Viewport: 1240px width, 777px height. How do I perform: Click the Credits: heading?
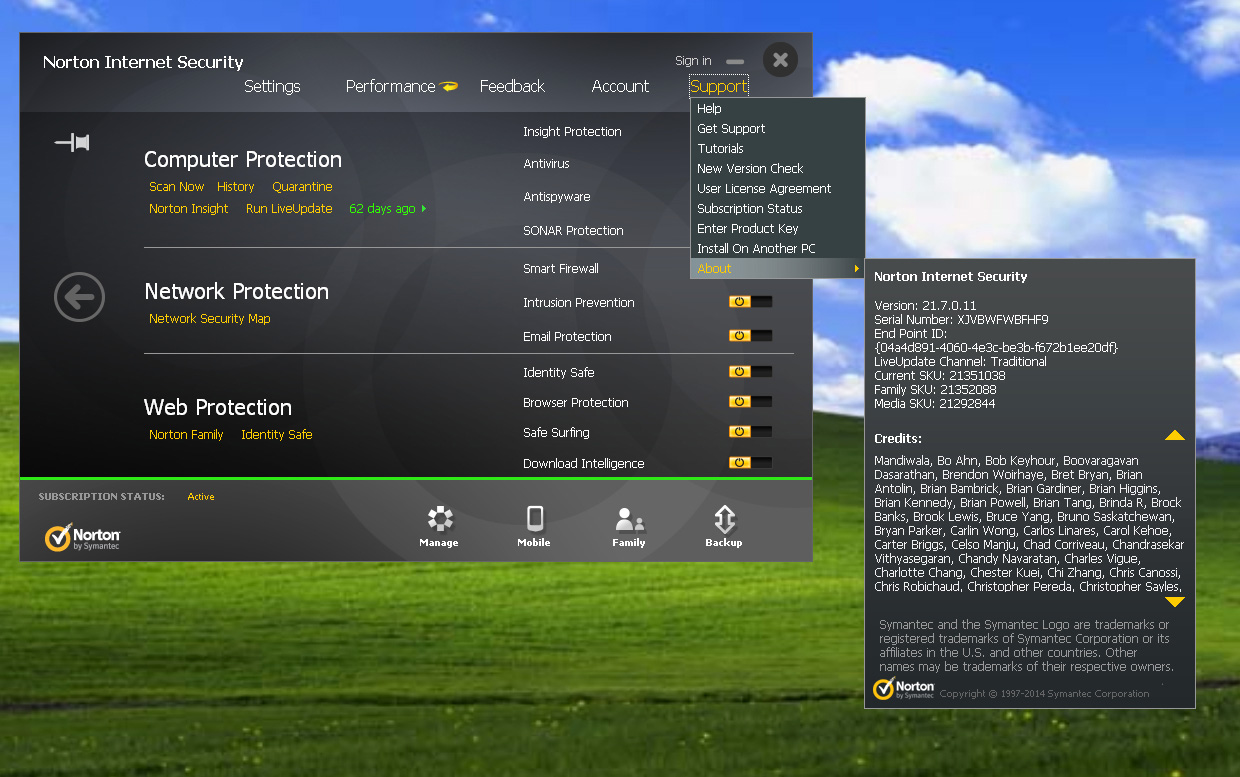(898, 439)
